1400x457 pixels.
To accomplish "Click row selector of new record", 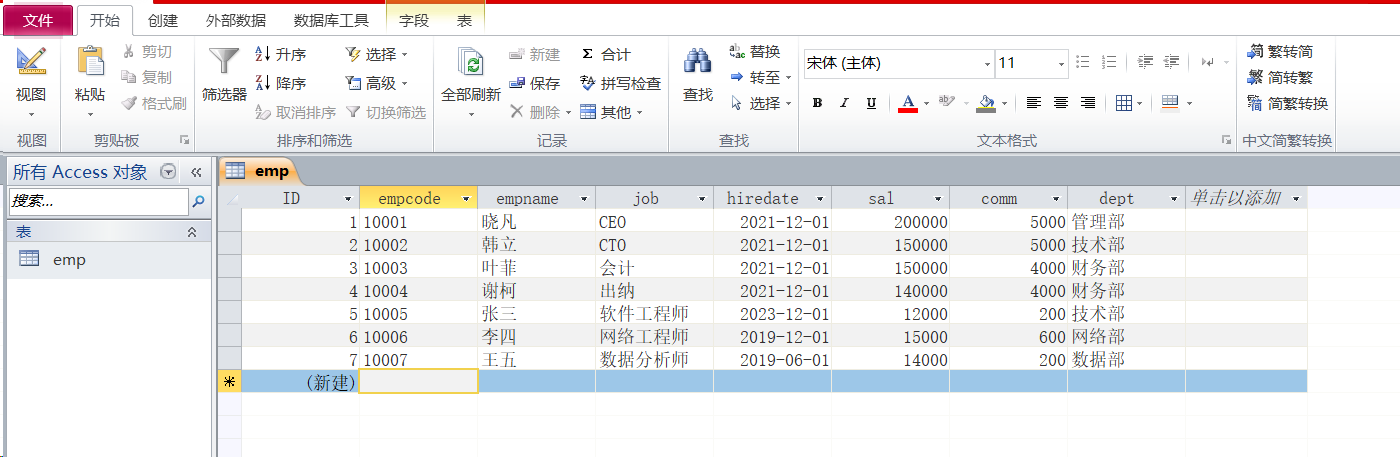I will click(230, 381).
